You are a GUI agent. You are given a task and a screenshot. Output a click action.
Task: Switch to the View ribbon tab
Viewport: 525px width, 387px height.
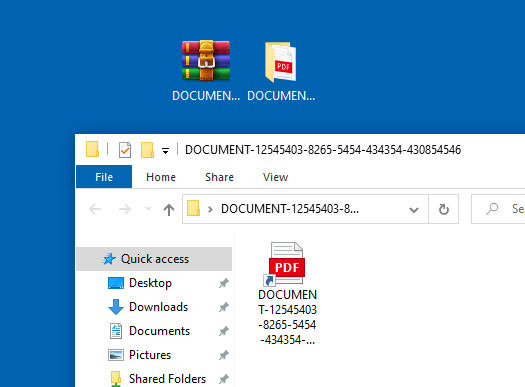pos(275,177)
